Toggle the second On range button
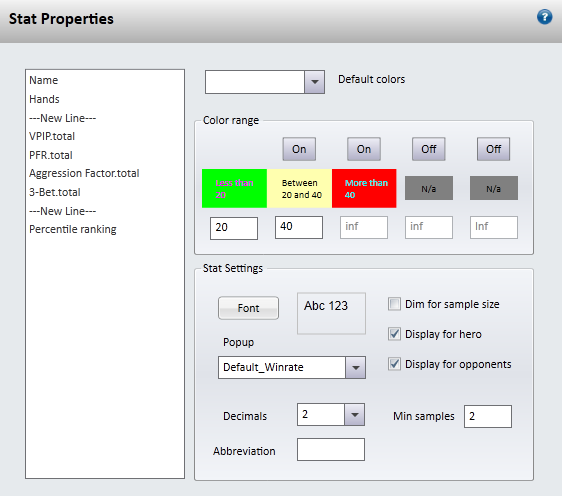Viewport: 562px width, 496px height. pyautogui.click(x=364, y=149)
